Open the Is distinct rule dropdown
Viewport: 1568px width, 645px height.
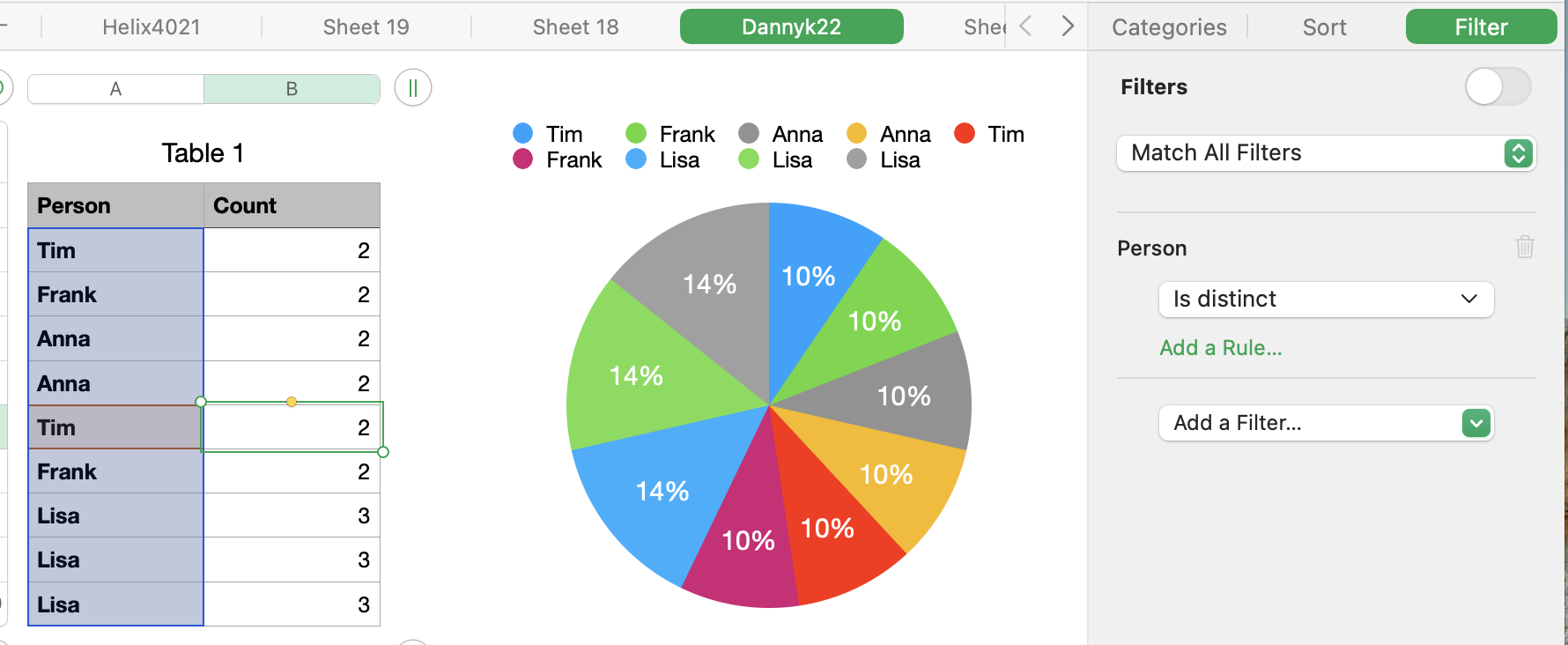(1326, 300)
